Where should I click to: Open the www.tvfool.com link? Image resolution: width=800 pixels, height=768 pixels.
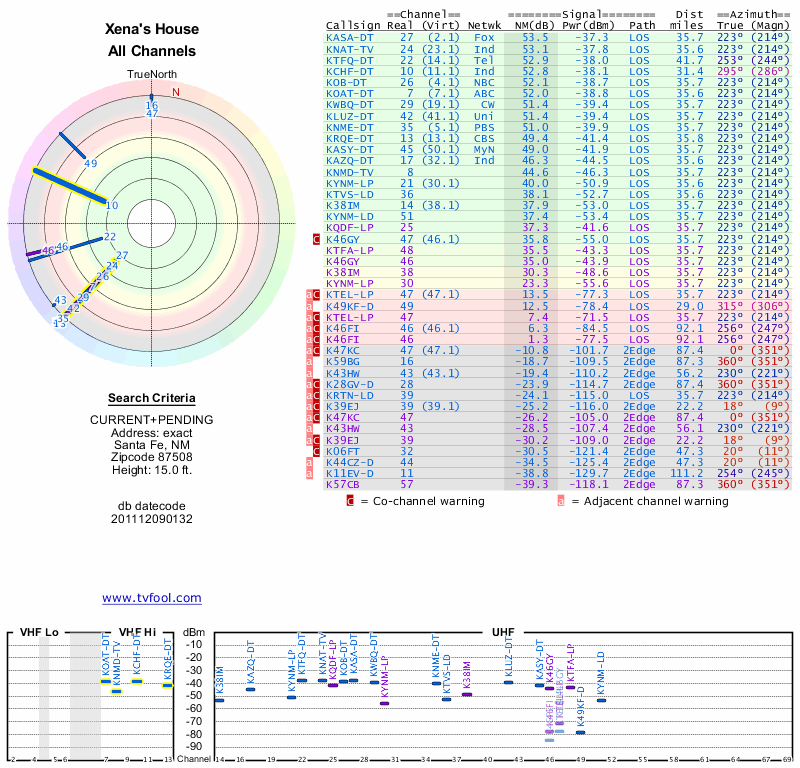[x=152, y=598]
